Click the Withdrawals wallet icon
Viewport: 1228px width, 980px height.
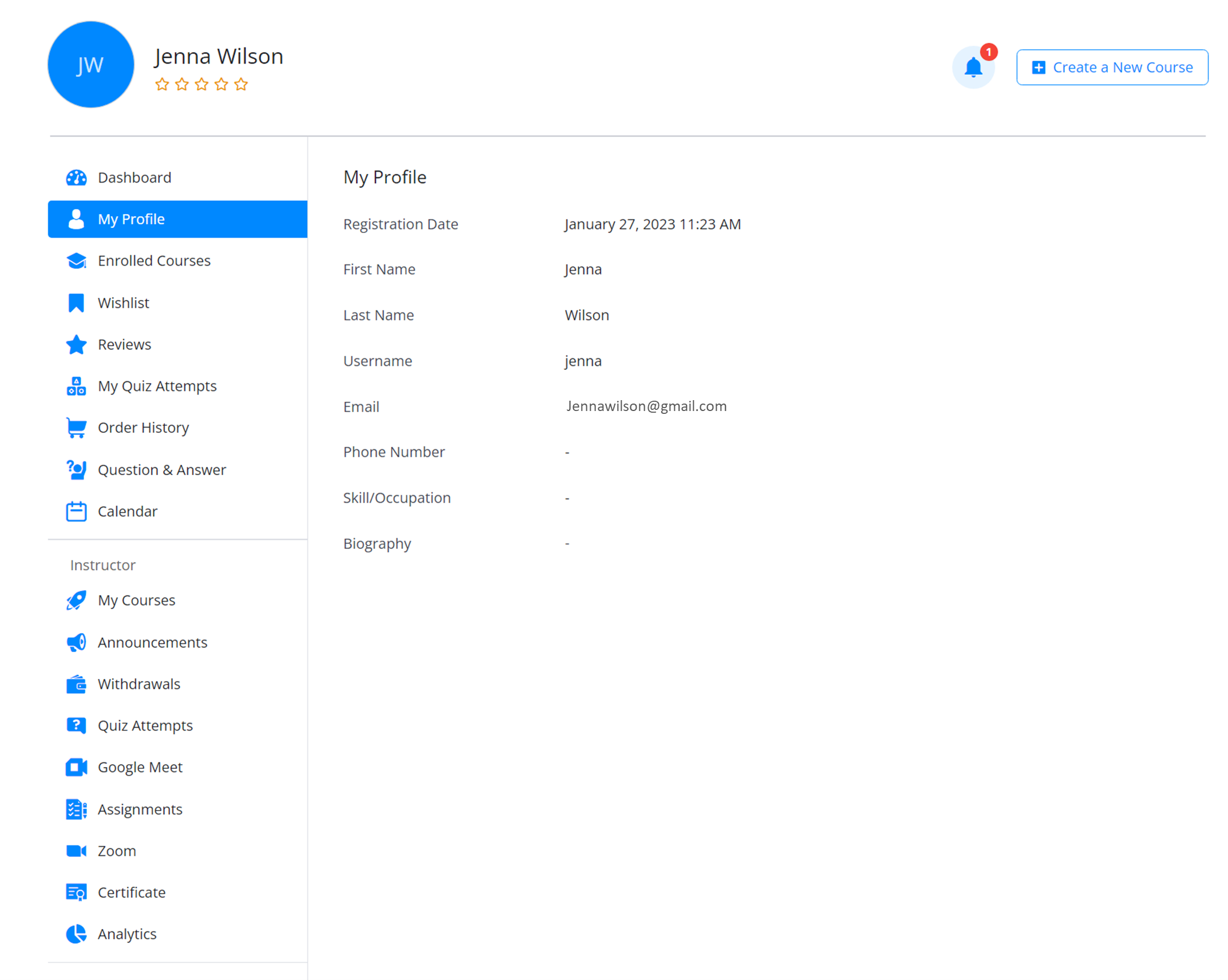(76, 684)
